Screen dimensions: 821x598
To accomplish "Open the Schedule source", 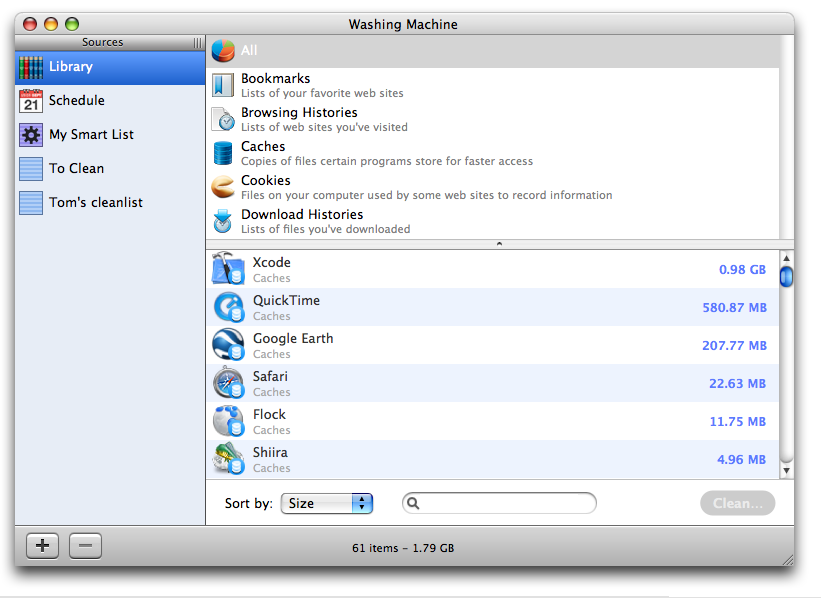I will pos(110,101).
